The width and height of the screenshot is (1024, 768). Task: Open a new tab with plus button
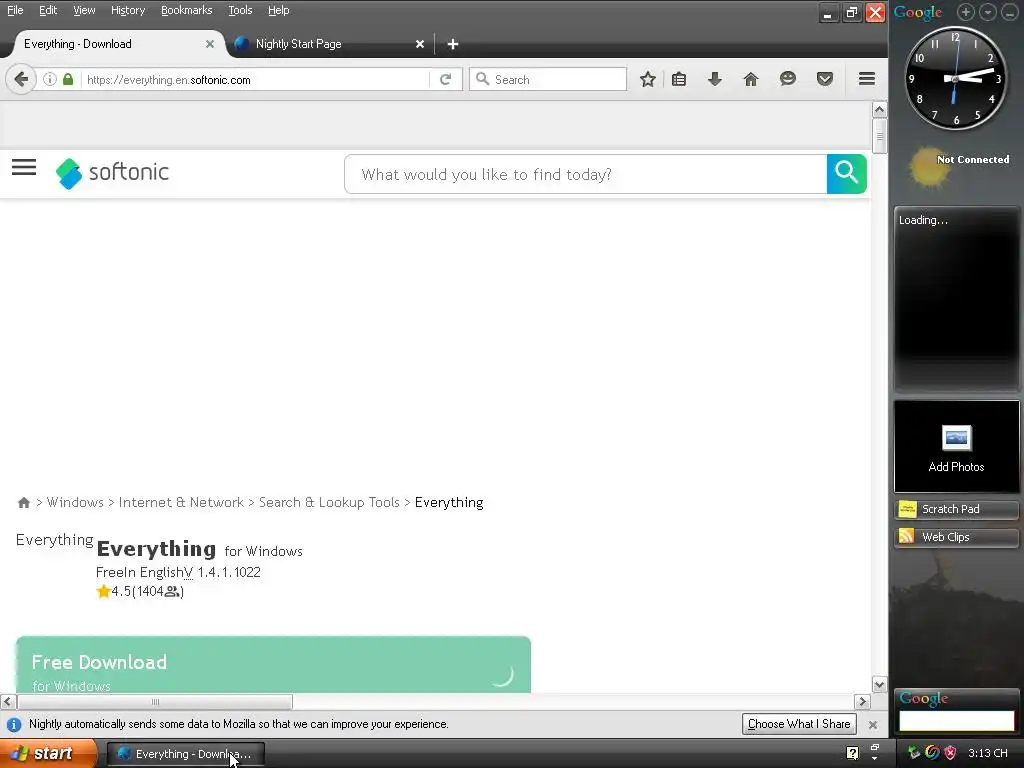coord(453,44)
